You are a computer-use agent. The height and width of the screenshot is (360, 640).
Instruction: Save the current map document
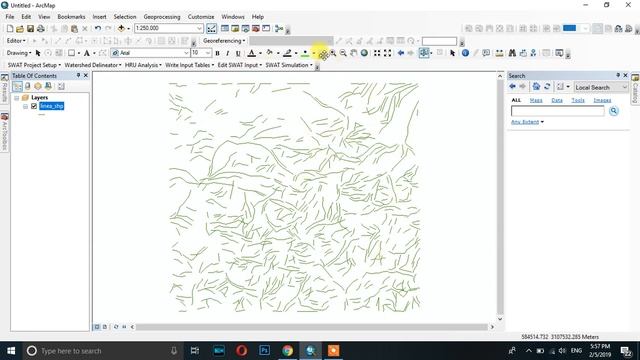tap(30, 29)
